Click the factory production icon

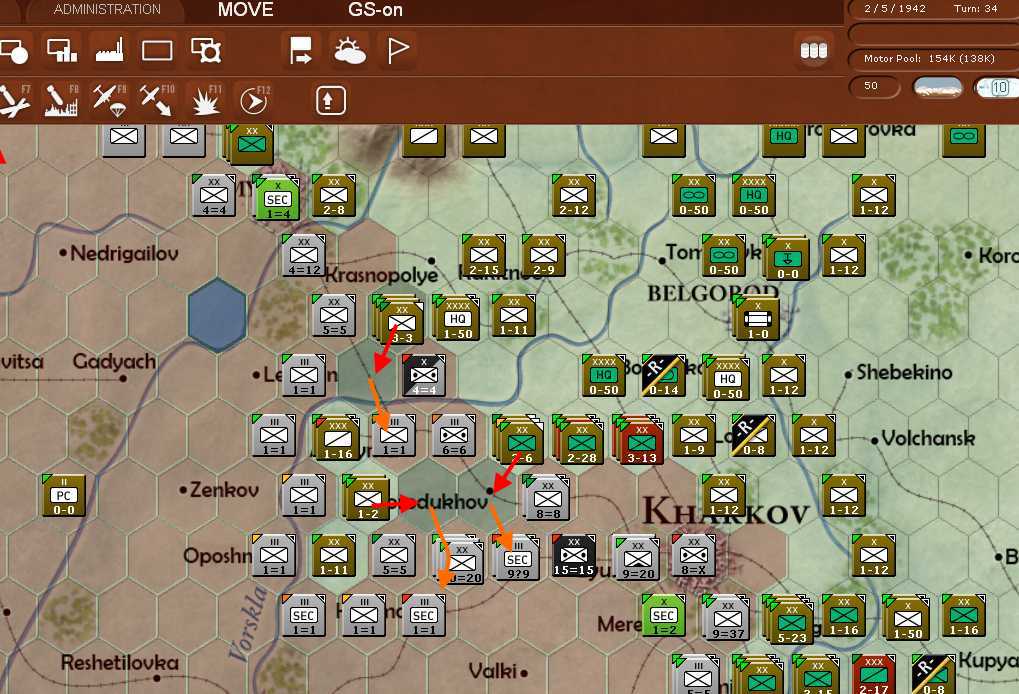tap(109, 50)
